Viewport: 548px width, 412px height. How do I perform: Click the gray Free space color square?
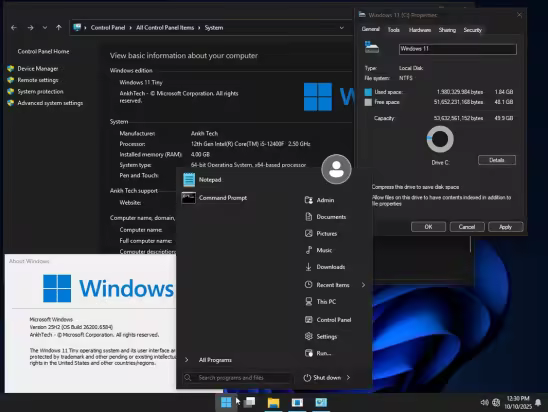(x=368, y=102)
